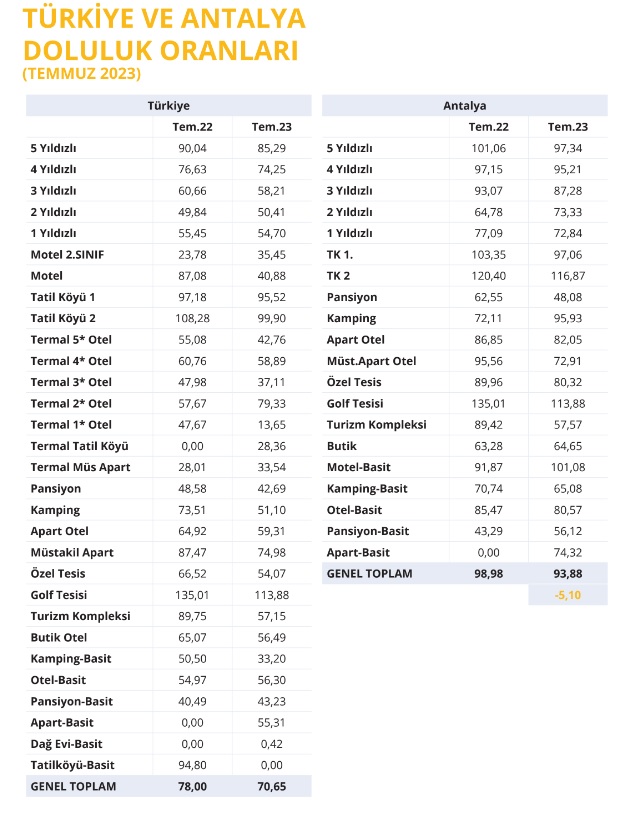Select the Müst.Apart Otel row label
This screenshot has height=815, width=623.
tap(372, 361)
